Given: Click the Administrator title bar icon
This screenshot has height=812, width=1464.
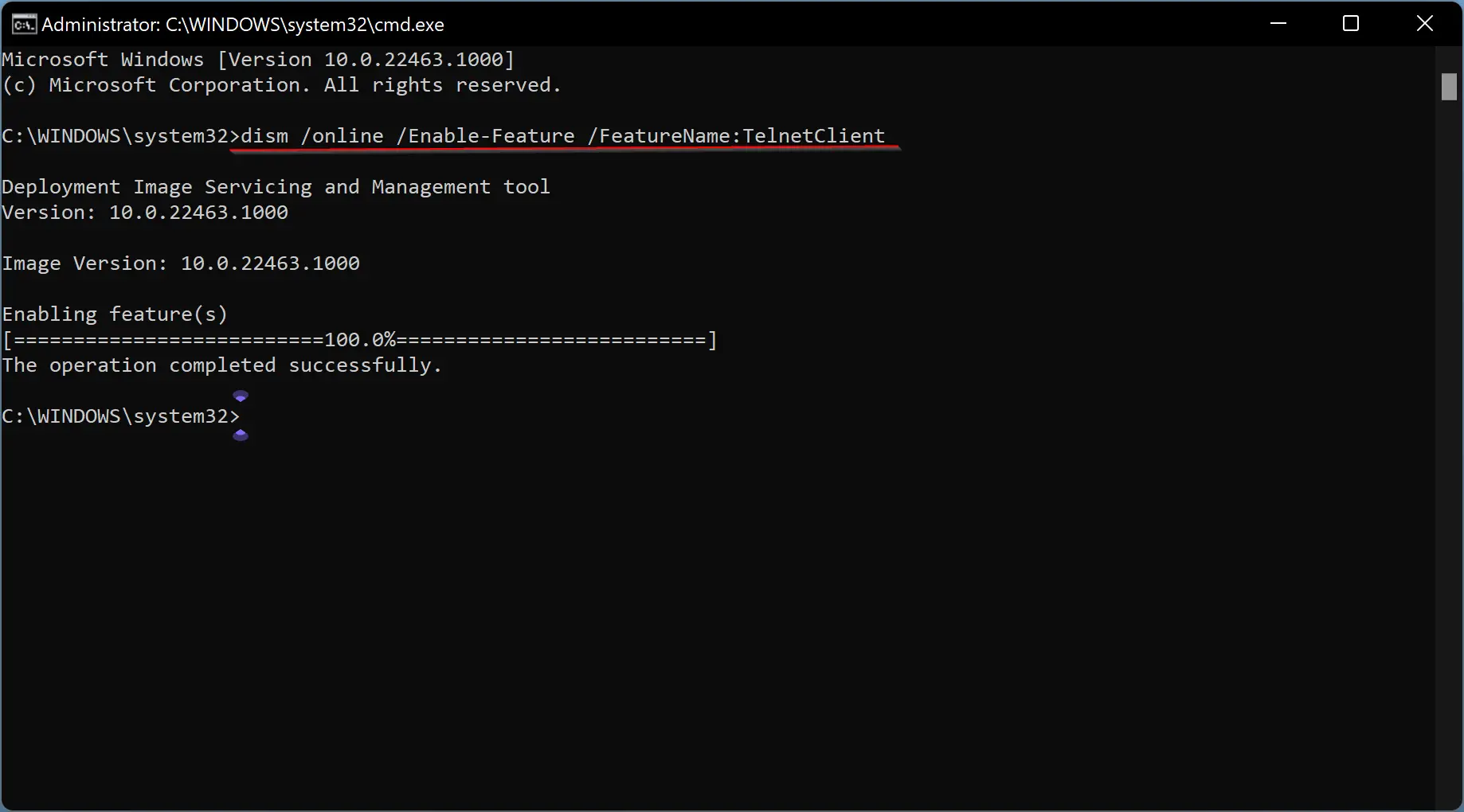Looking at the screenshot, I should click(24, 23).
